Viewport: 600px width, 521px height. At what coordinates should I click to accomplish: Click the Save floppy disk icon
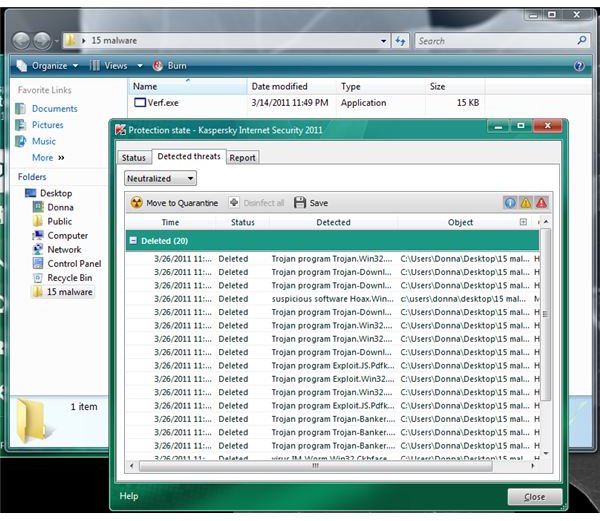pyautogui.click(x=300, y=202)
